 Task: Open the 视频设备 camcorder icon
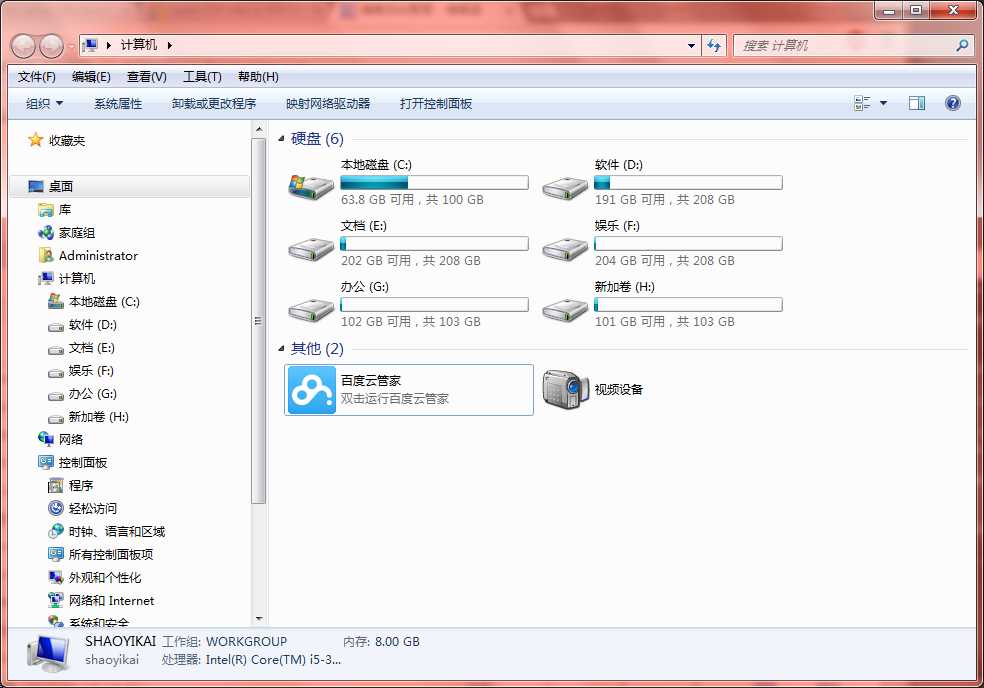[x=565, y=389]
